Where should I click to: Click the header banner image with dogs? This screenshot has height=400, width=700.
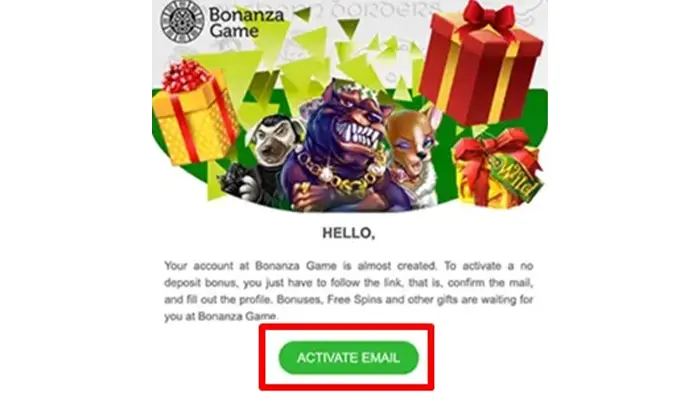pyautogui.click(x=350, y=106)
